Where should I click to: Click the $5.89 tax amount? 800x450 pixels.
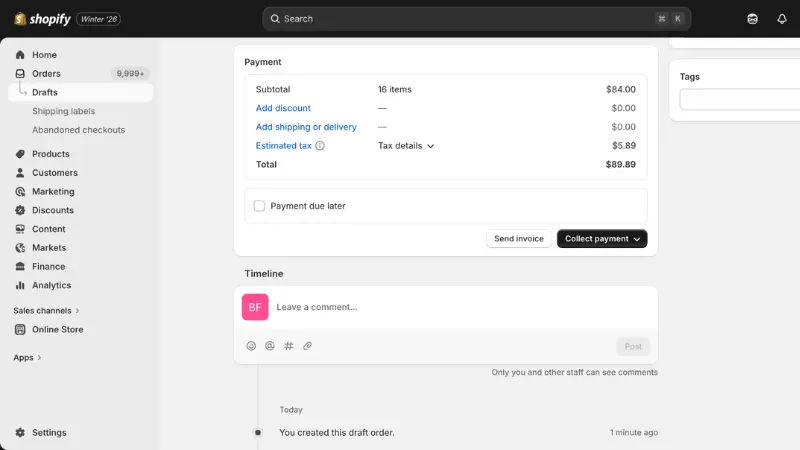point(624,146)
